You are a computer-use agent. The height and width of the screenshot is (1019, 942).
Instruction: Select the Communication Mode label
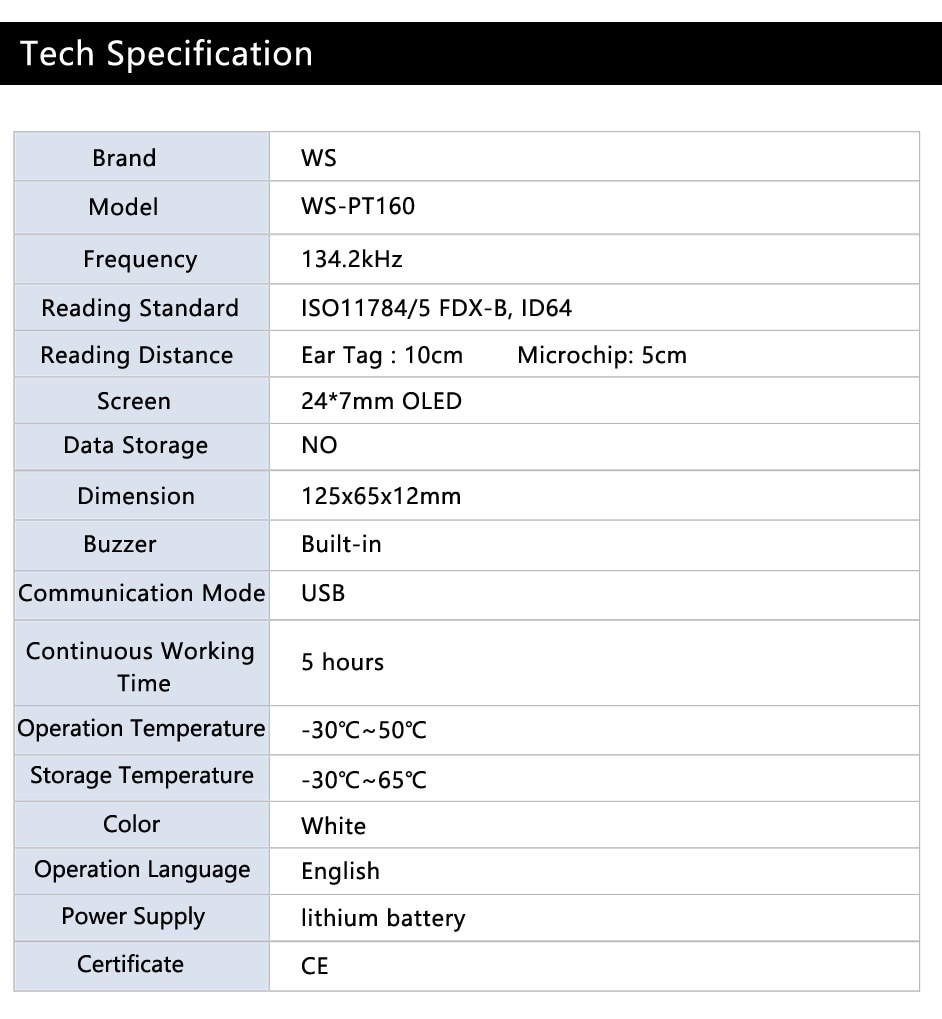[142, 593]
